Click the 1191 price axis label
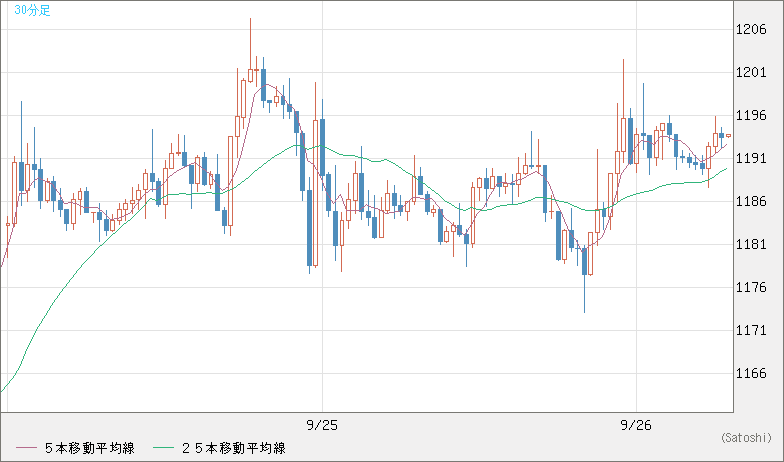Image resolution: width=784 pixels, height=462 pixels. coord(751,158)
